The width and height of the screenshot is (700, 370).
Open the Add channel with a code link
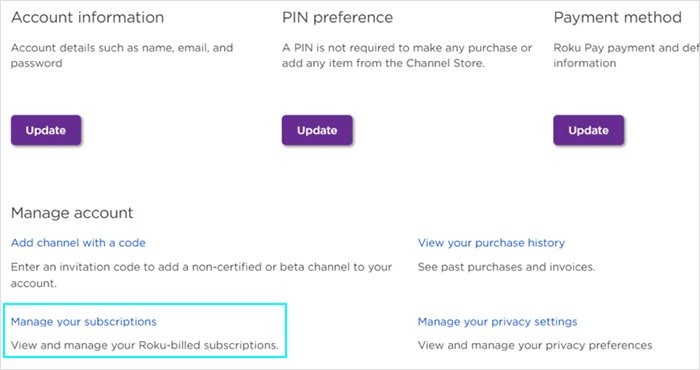coord(78,243)
